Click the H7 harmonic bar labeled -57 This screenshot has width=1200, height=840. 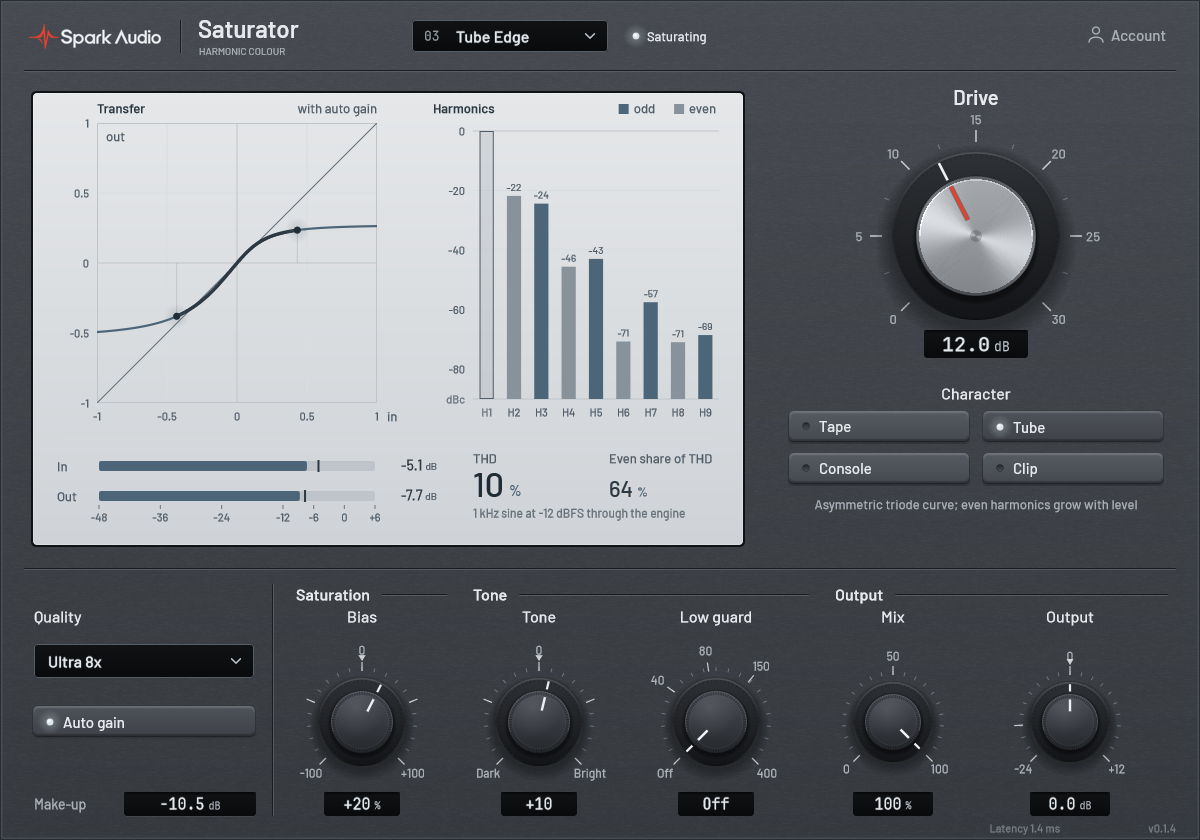tap(650, 351)
